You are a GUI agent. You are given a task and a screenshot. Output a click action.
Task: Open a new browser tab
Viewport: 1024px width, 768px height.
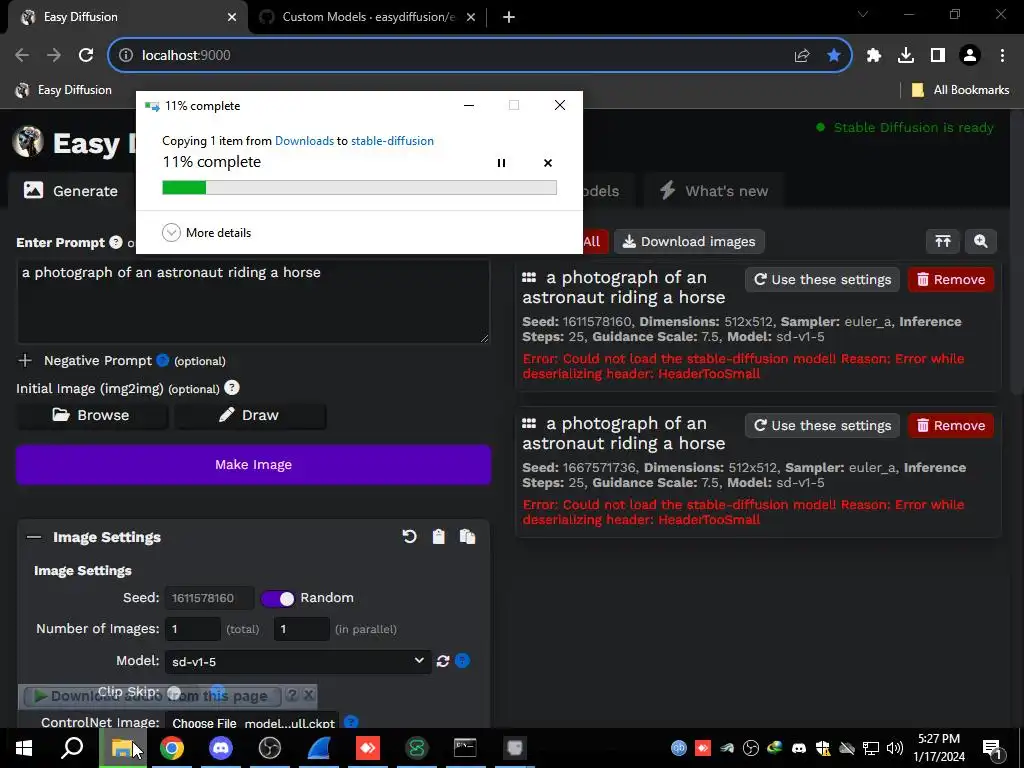(x=509, y=17)
